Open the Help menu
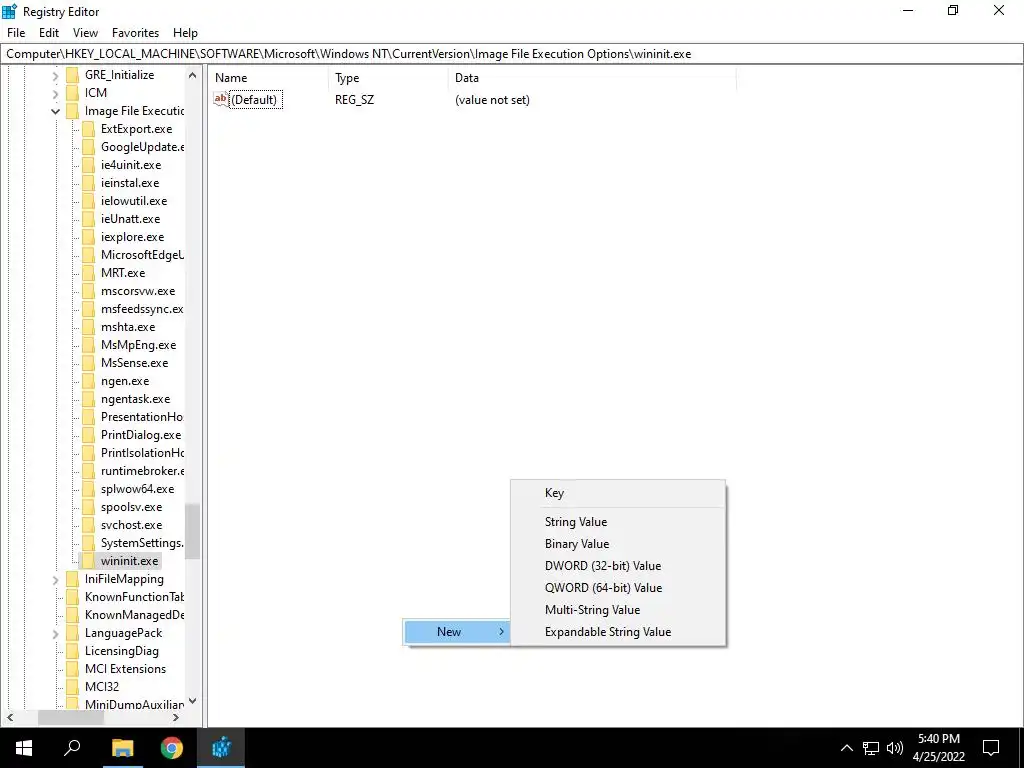Viewport: 1024px width, 768px height. tap(185, 33)
